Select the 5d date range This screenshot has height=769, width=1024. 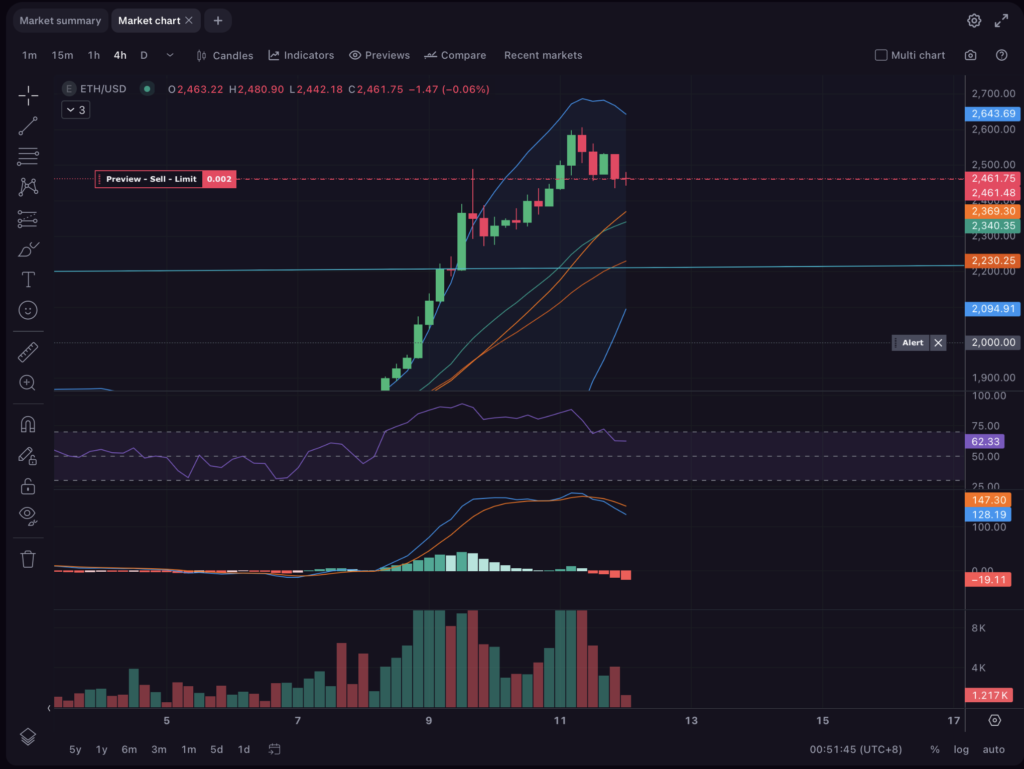(x=216, y=749)
